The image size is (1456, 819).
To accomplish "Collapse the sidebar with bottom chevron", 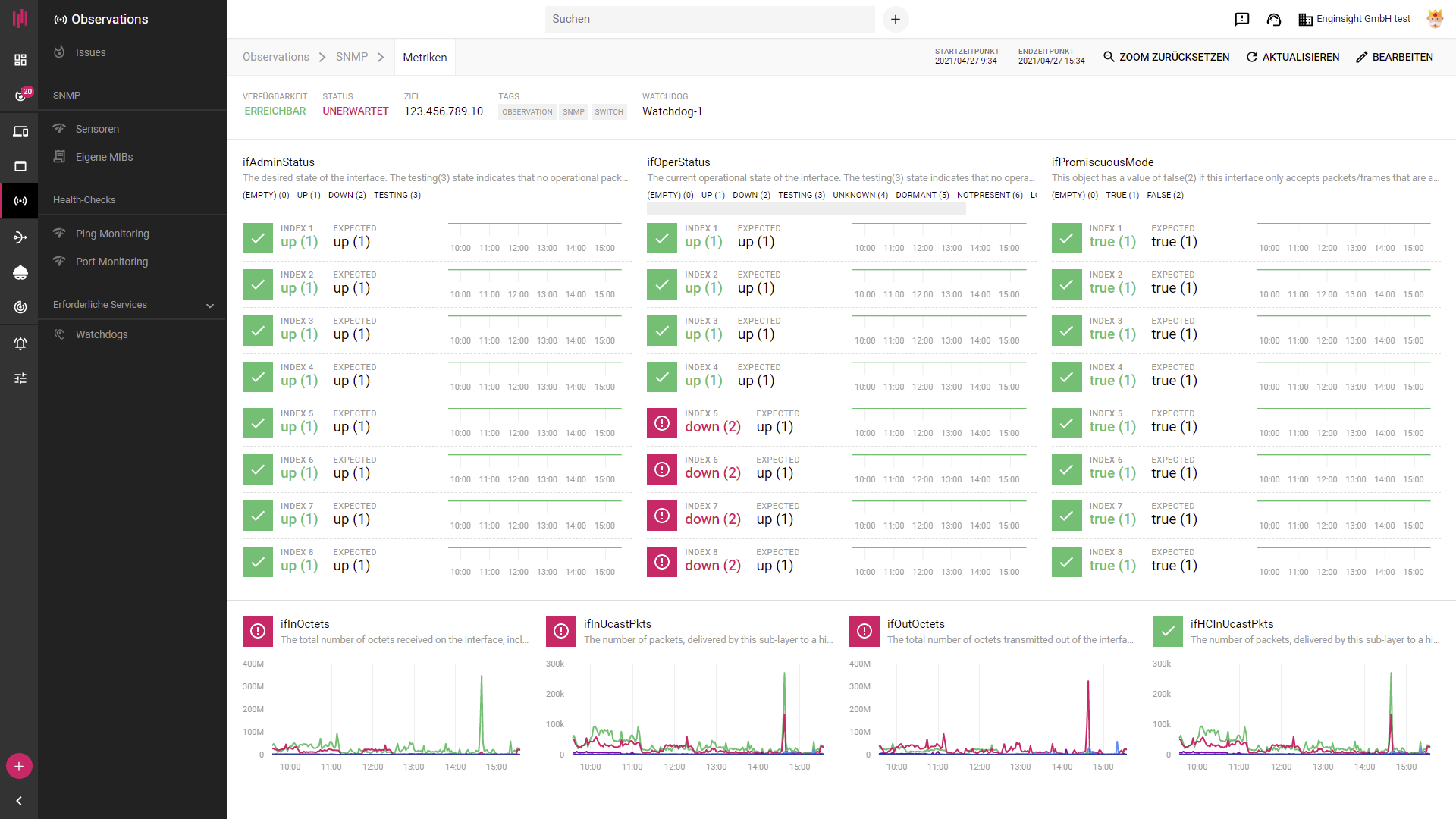I will pos(19,801).
